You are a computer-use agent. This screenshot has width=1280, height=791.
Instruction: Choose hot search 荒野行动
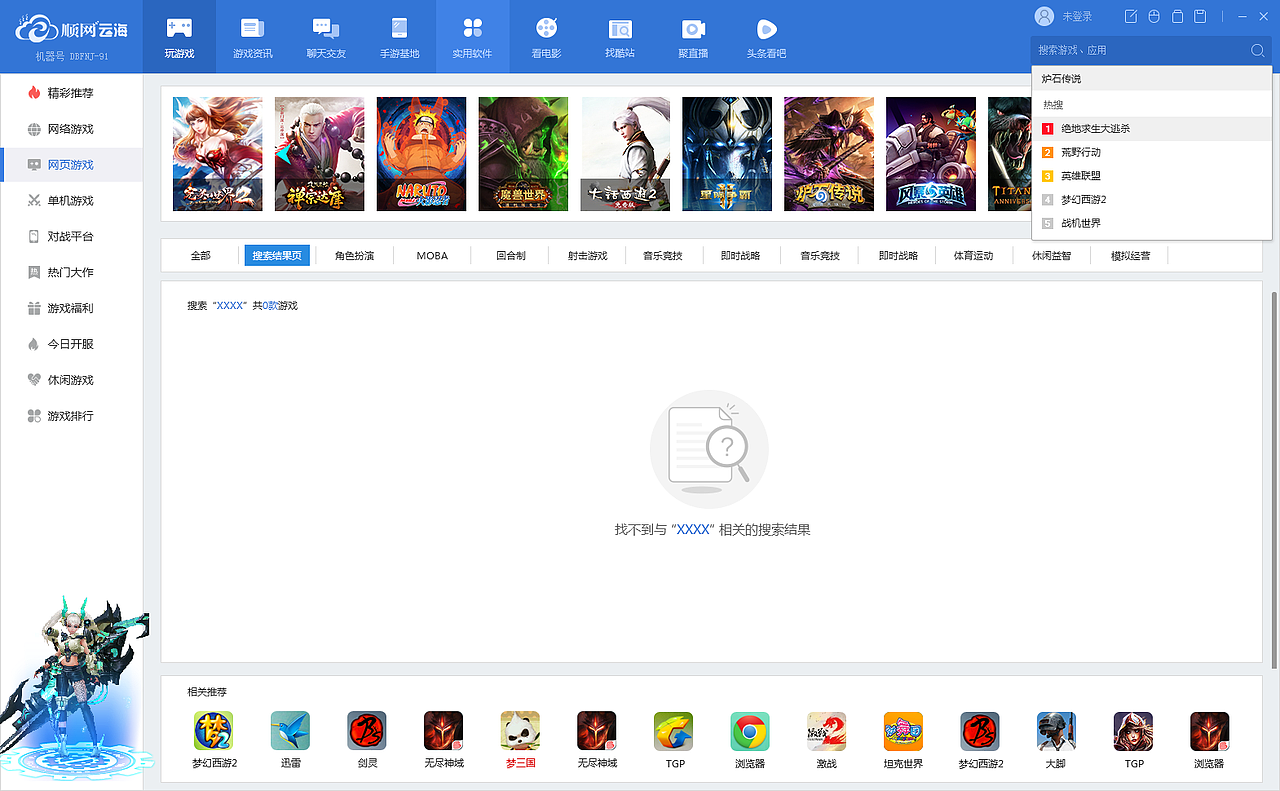point(1151,152)
